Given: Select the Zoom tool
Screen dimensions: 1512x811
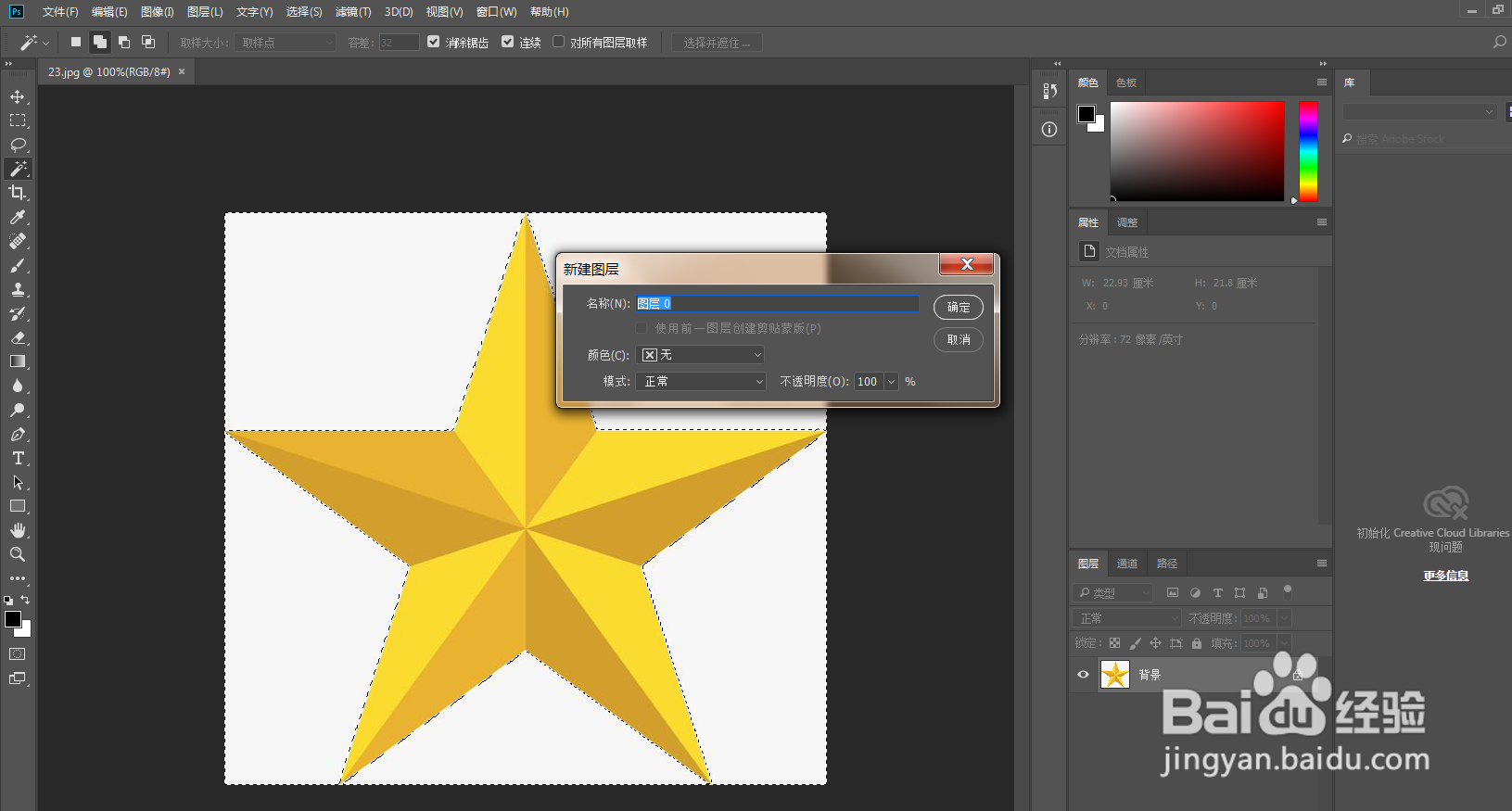Looking at the screenshot, I should [18, 554].
